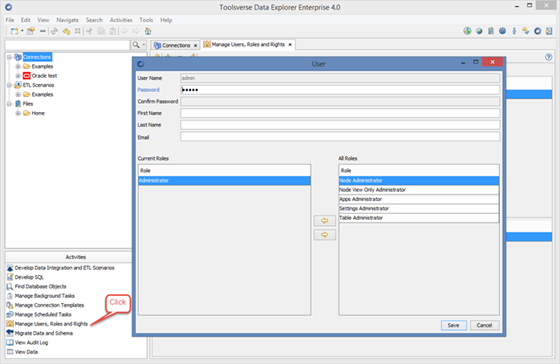Click Save in the User dialog
The image size is (560, 364).
(x=454, y=325)
